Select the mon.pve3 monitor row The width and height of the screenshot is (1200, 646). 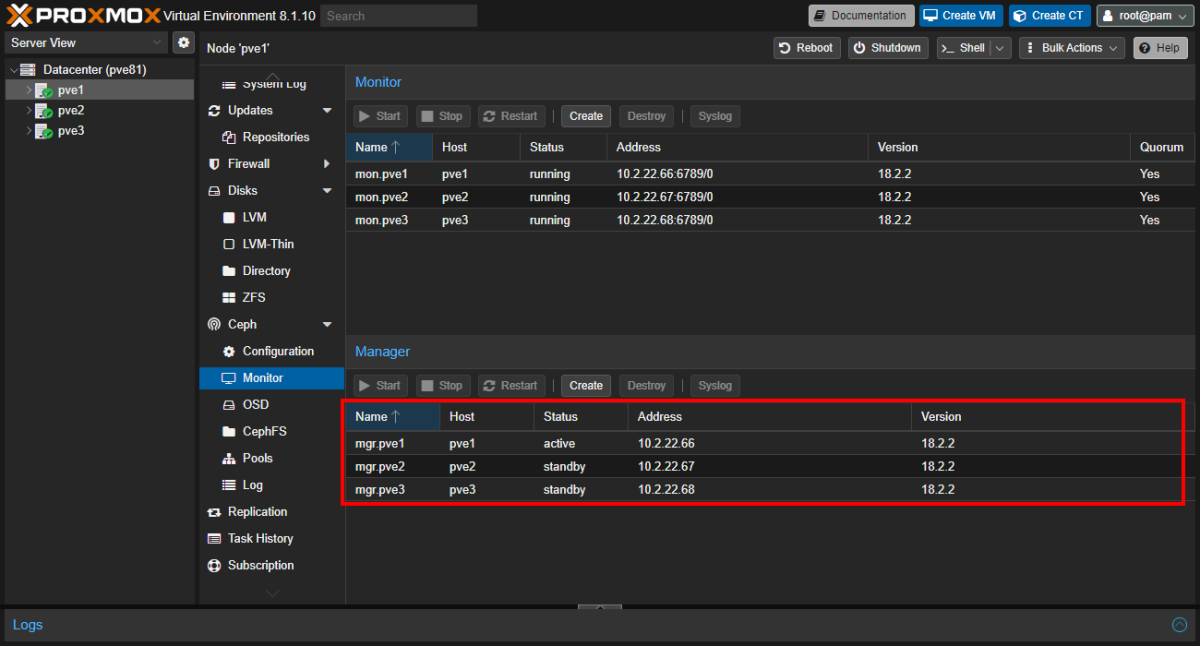pyautogui.click(x=771, y=220)
